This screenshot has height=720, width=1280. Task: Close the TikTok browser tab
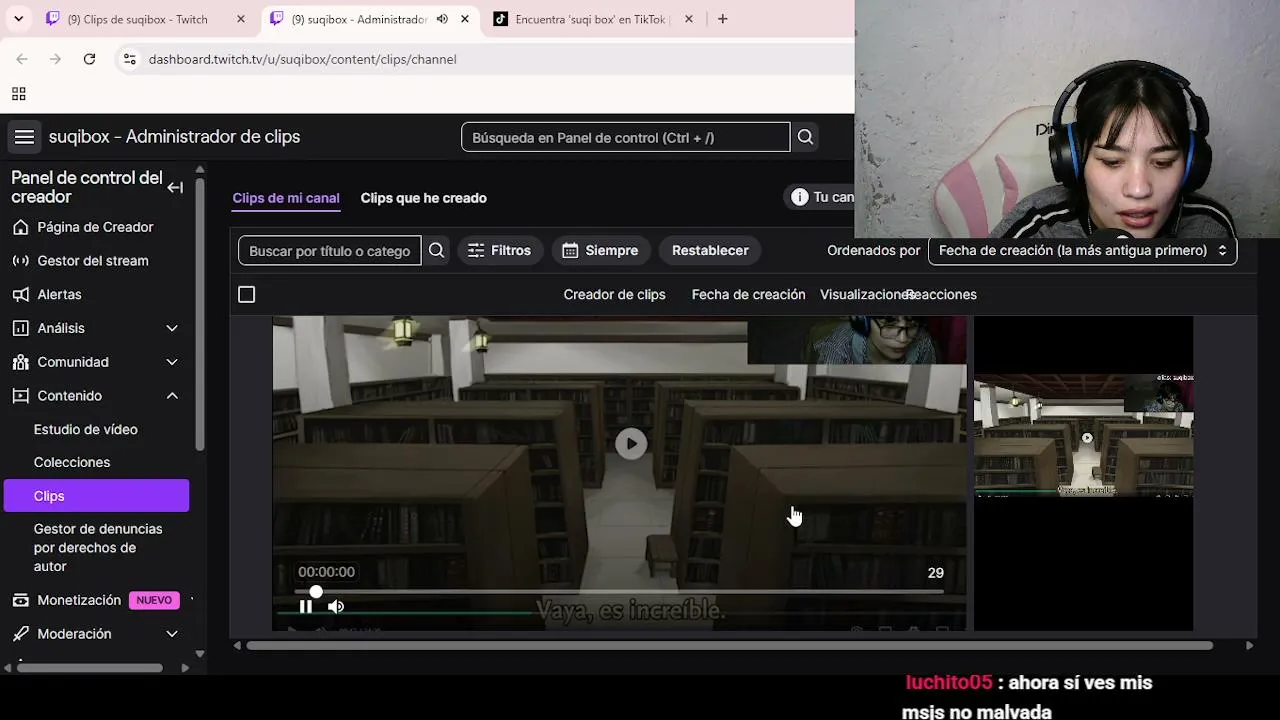[688, 19]
